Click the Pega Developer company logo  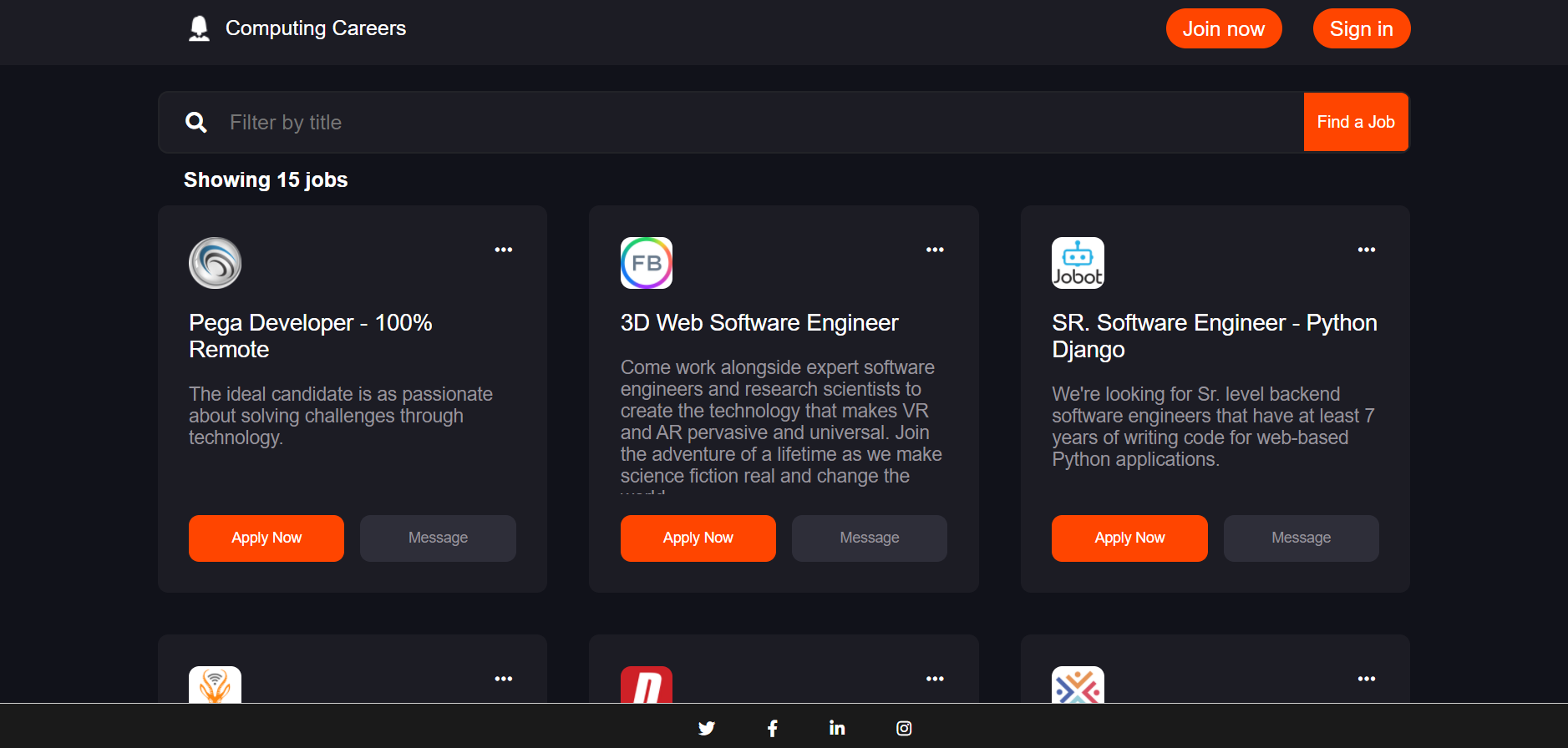(215, 263)
